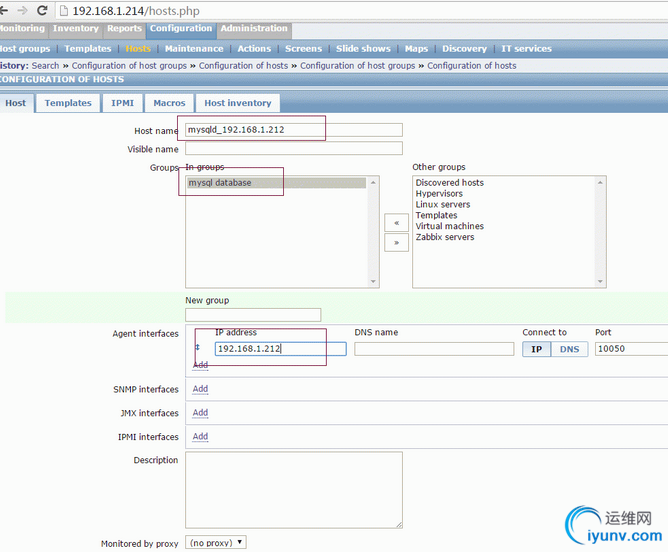Select Templates in Other groups list
Screen dimensions: 668x552
point(436,216)
